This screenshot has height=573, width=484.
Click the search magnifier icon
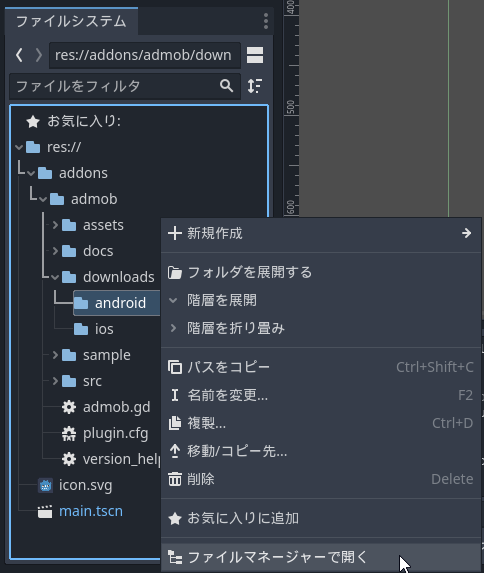(x=227, y=86)
